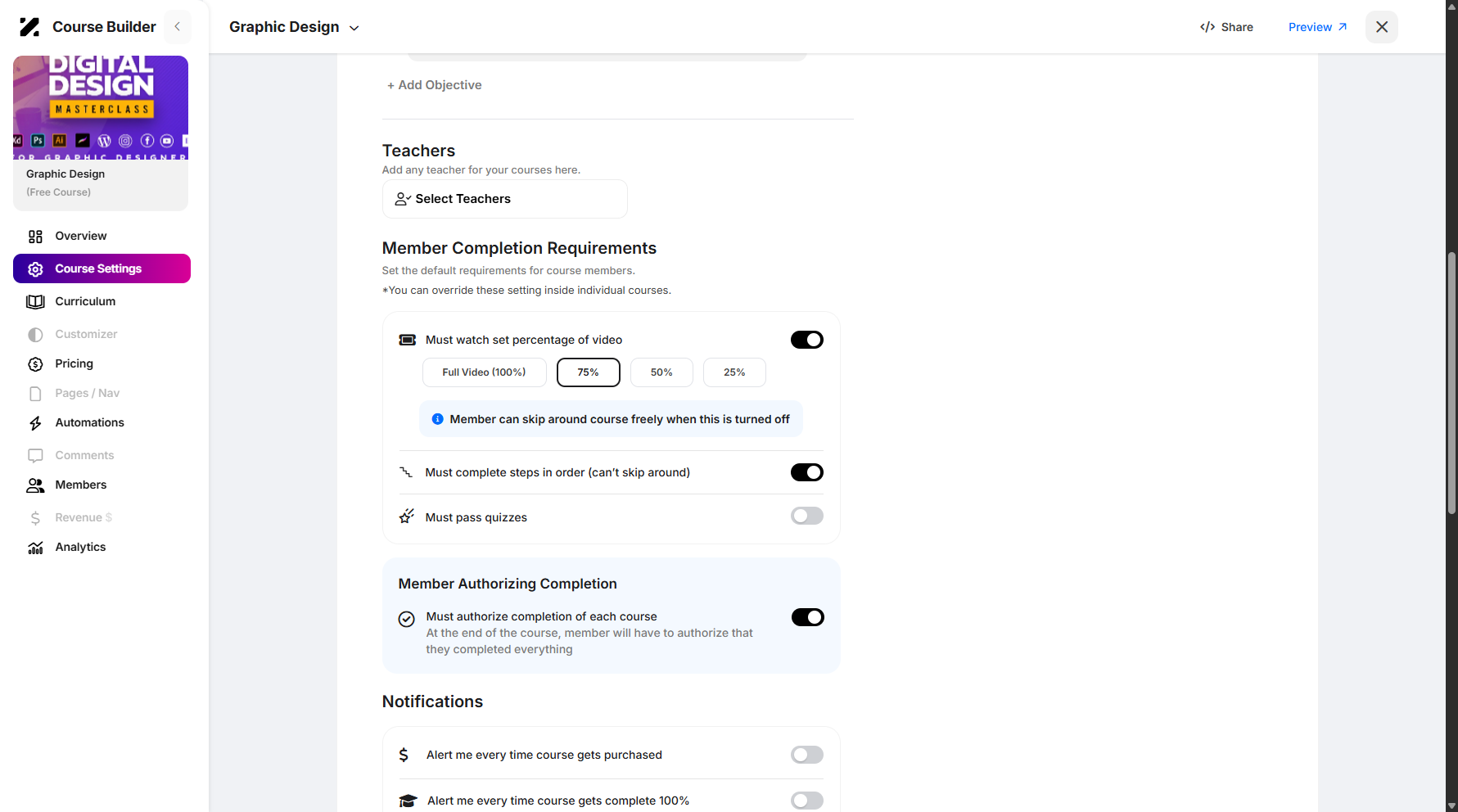Click the info icon in skip notice
Screen dimensions: 1458x812
coord(438,419)
